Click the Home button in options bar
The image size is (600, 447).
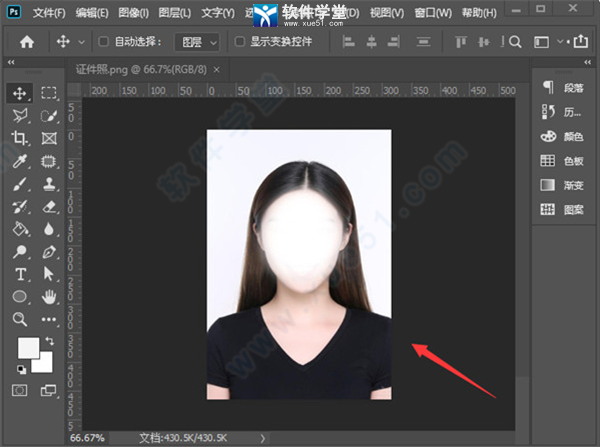click(x=27, y=42)
